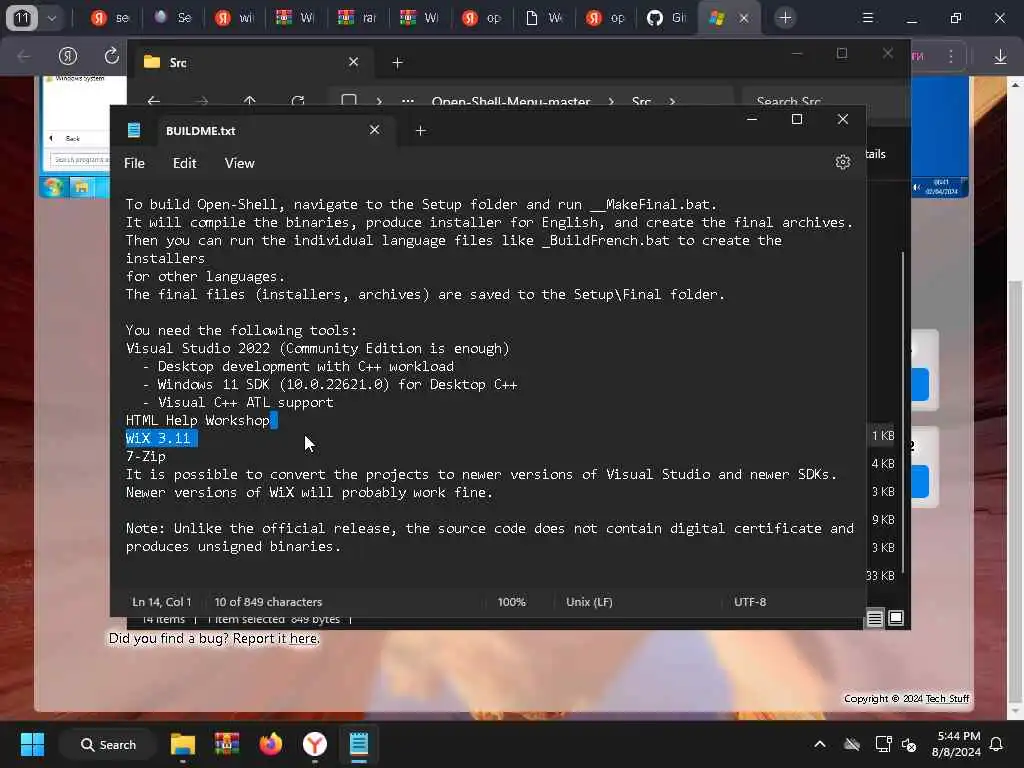Open a new browser tab
This screenshot has width=1024, height=768.
785,18
